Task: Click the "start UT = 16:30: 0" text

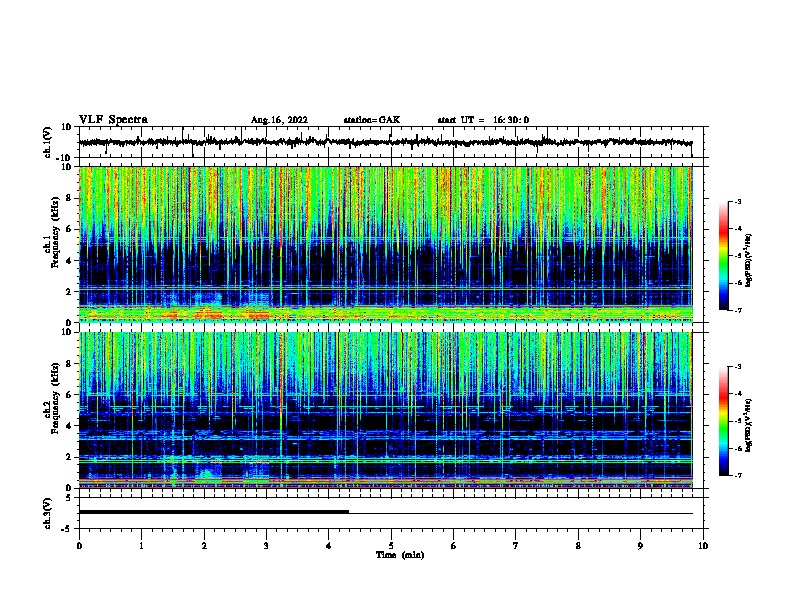Action: 483,120
